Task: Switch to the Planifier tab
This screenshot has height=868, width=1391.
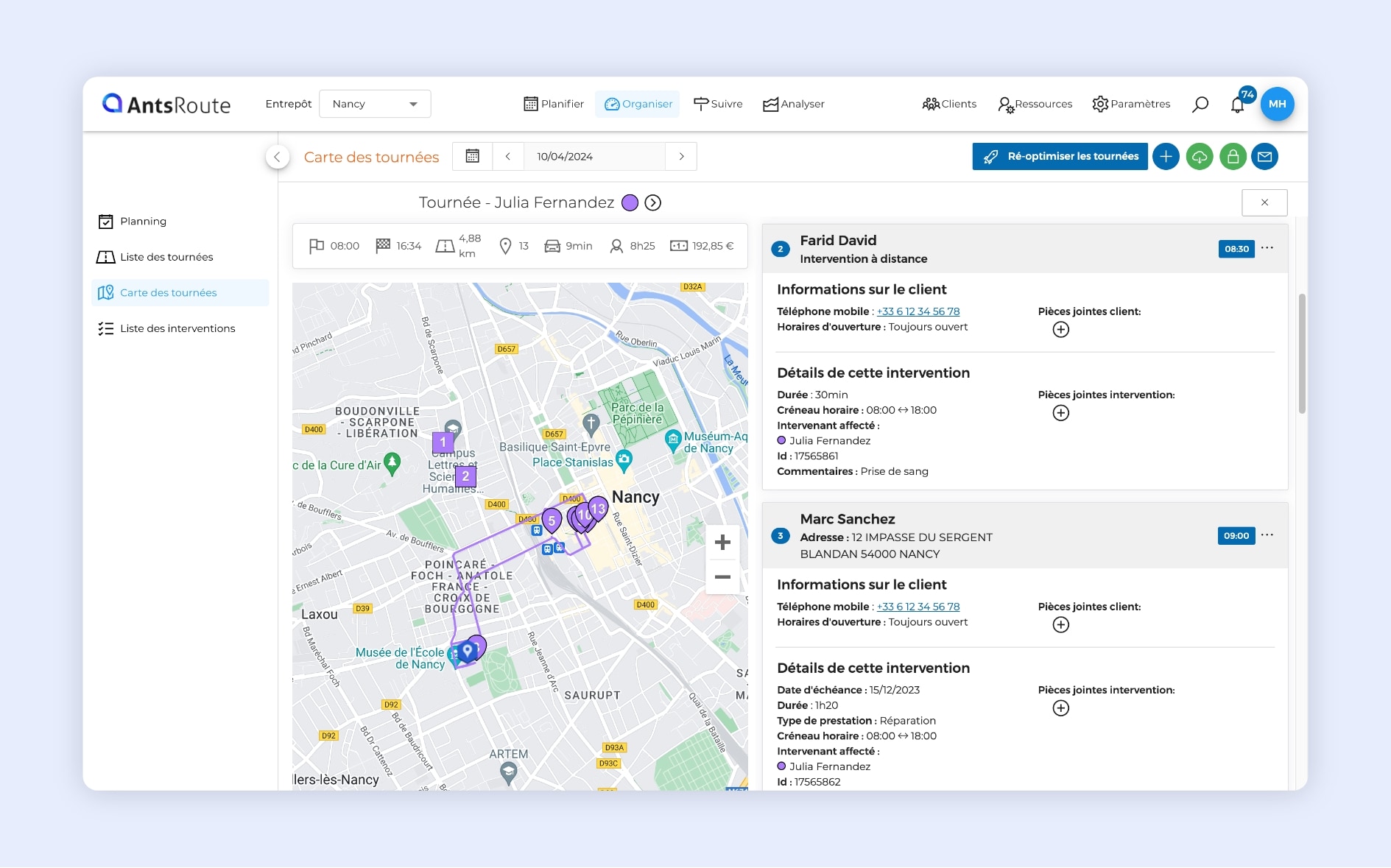Action: pos(554,105)
